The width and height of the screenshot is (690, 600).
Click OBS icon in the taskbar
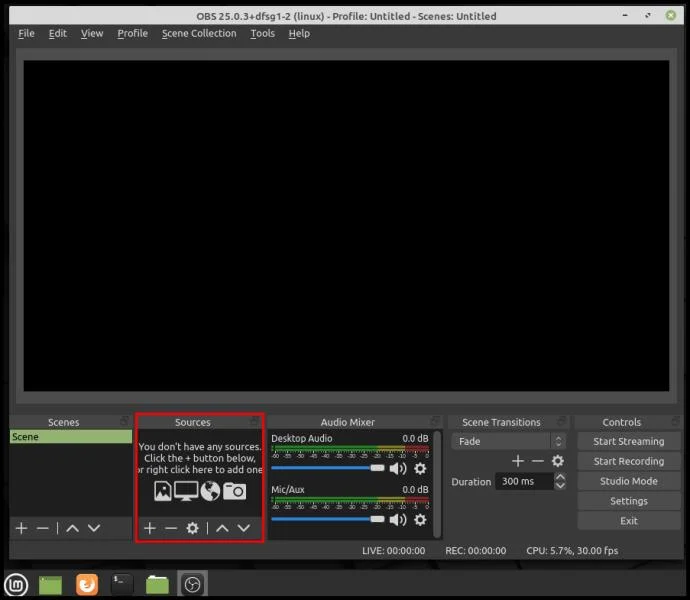[192, 585]
